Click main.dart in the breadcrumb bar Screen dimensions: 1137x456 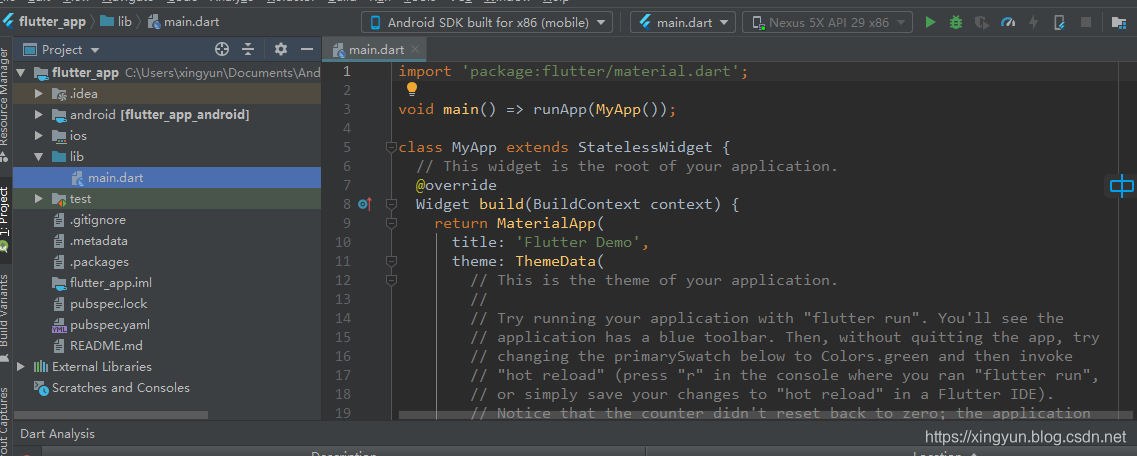(x=183, y=22)
